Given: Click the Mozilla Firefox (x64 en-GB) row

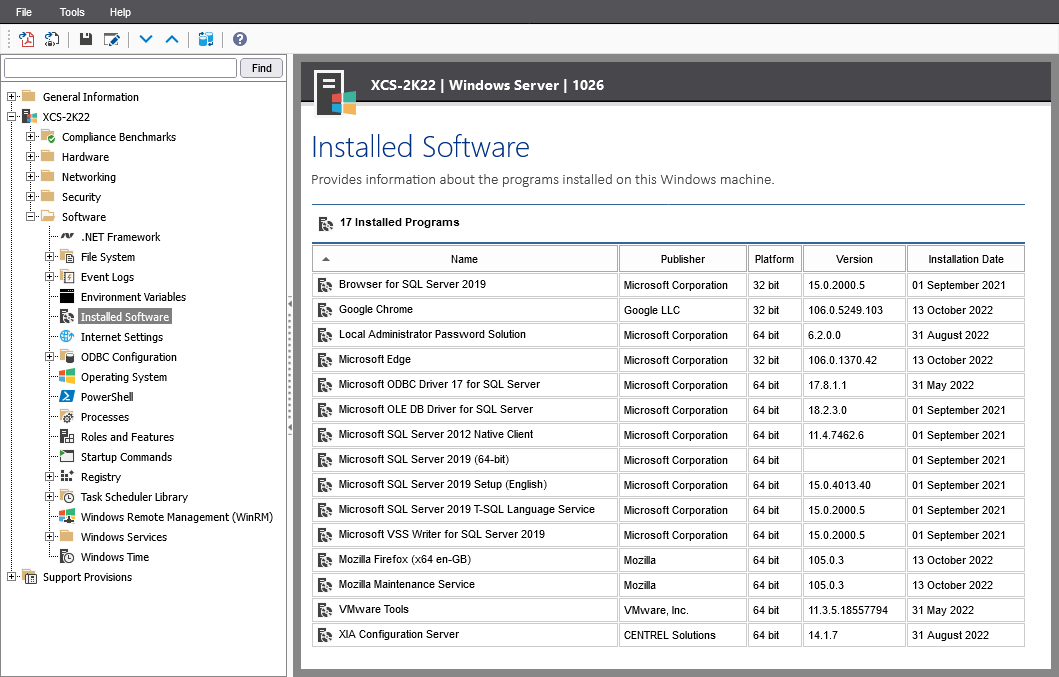Looking at the screenshot, I should 668,560.
